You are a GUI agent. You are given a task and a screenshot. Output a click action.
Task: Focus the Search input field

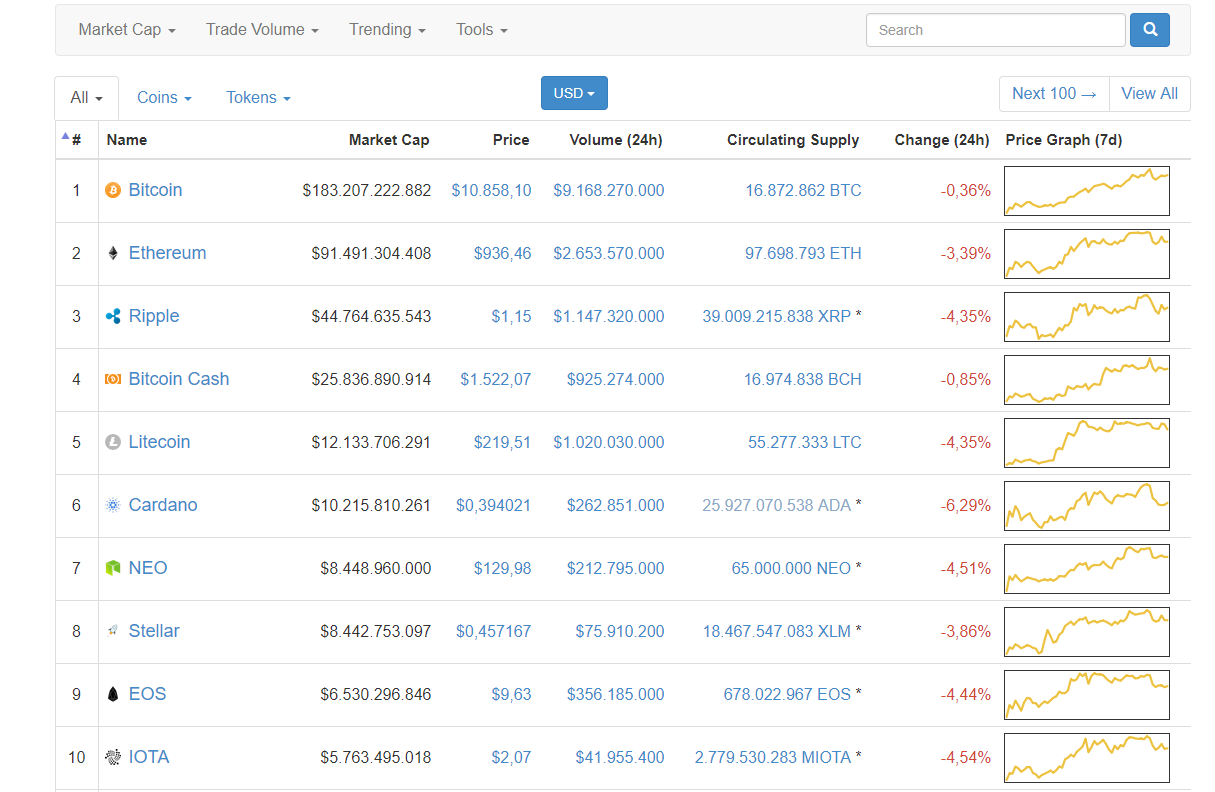(996, 30)
